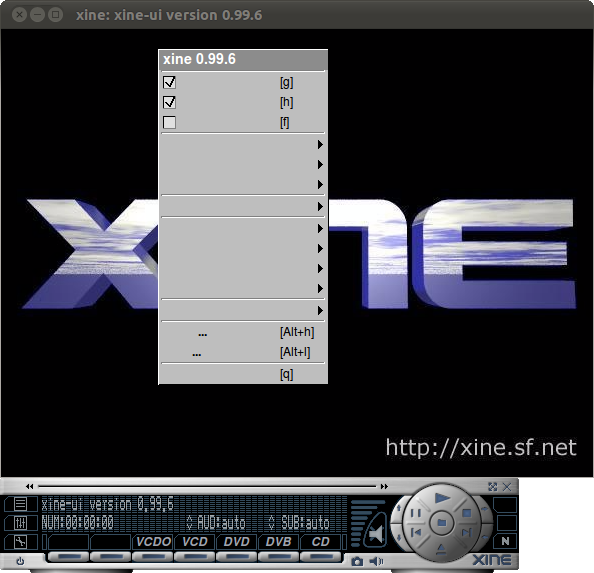Pause playback on the control wheel
This screenshot has height=573, width=594.
click(416, 513)
